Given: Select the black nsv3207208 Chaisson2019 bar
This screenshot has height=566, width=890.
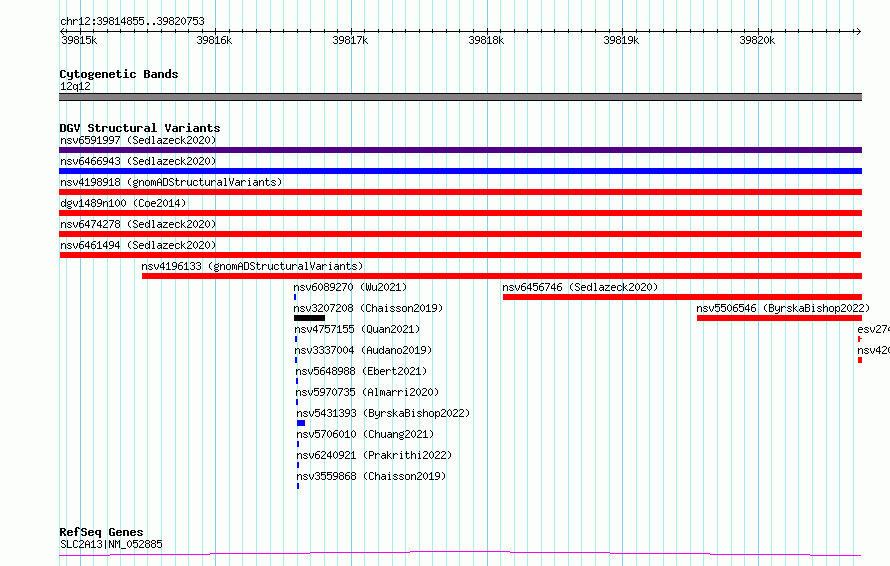Looking at the screenshot, I should [309, 318].
